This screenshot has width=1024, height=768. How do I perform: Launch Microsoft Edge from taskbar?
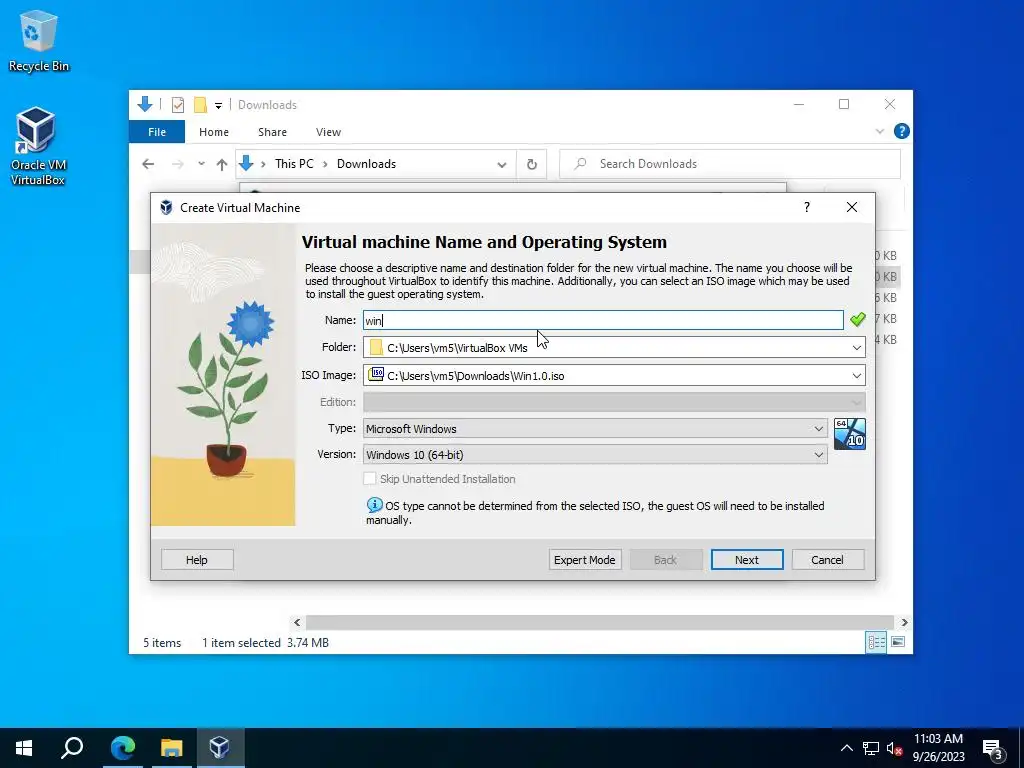[x=123, y=748]
